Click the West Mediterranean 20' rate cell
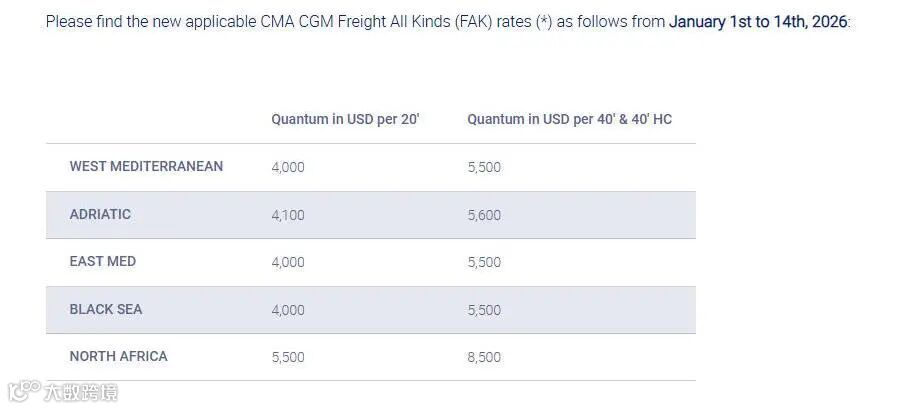The width and height of the screenshot is (903, 409). pyautogui.click(x=288, y=167)
